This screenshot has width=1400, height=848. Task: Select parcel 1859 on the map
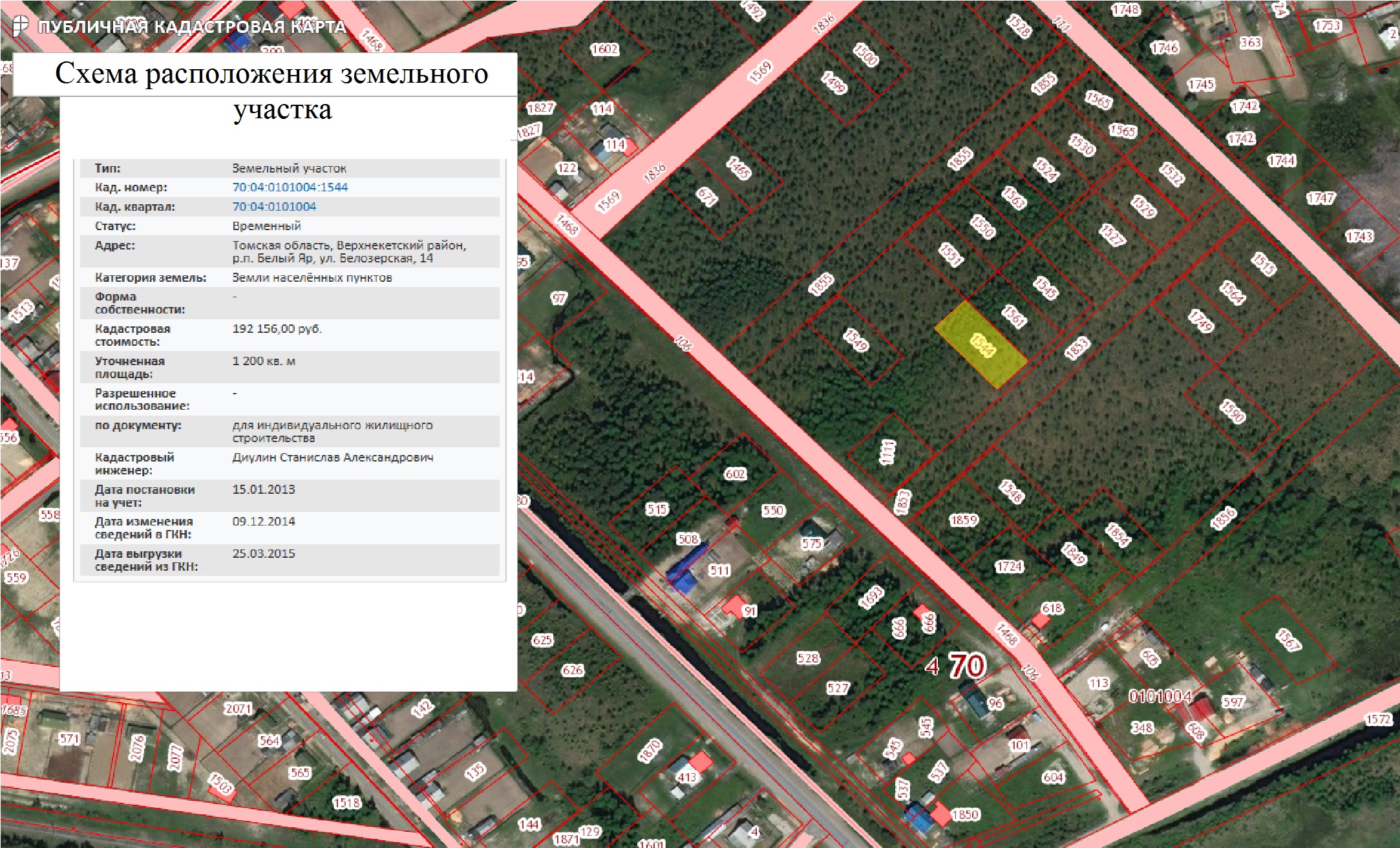[x=964, y=520]
